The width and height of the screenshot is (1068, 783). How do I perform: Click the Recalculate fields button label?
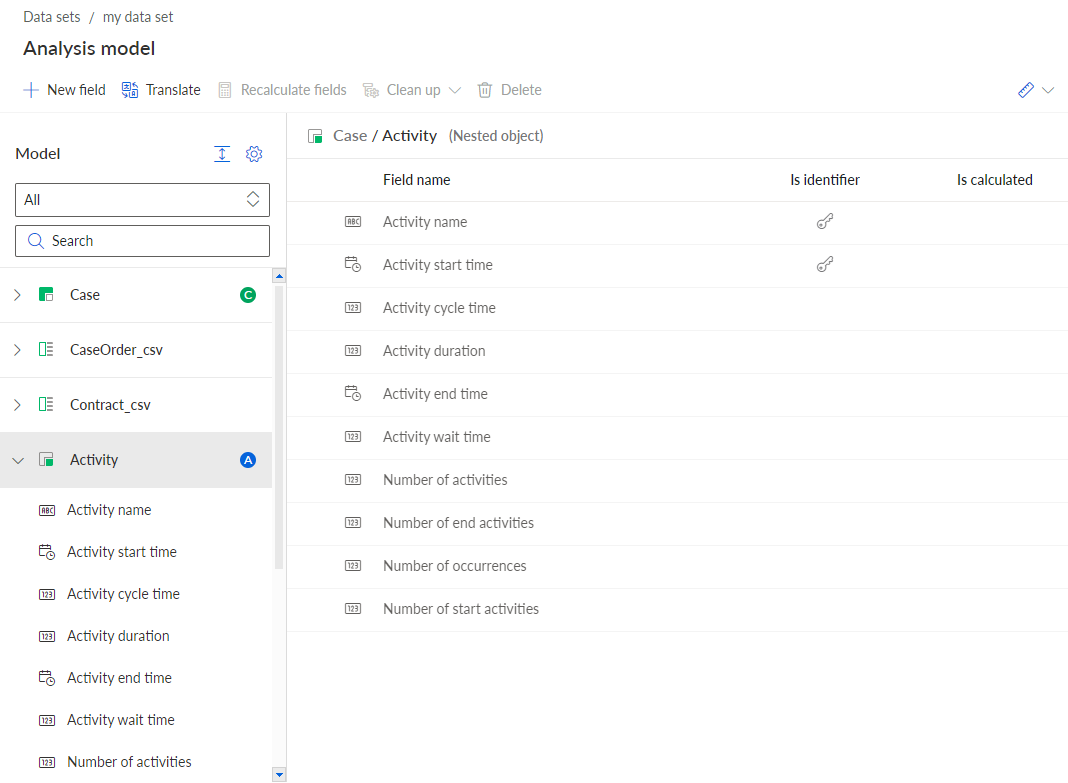point(294,90)
